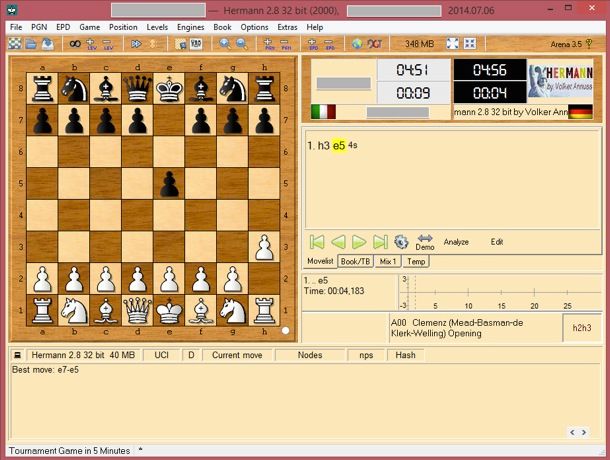Screen dimensions: 610x460
Task: Click the Analyze button
Action: click(456, 242)
